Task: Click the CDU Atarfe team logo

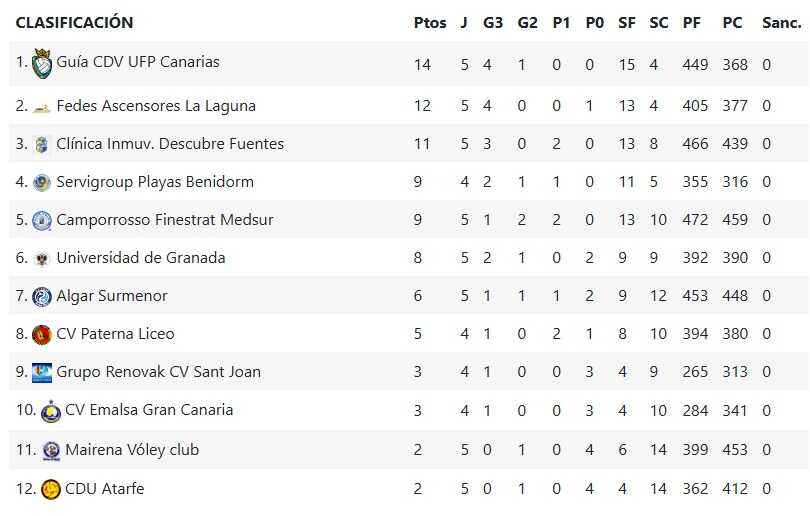Action: (x=51, y=489)
